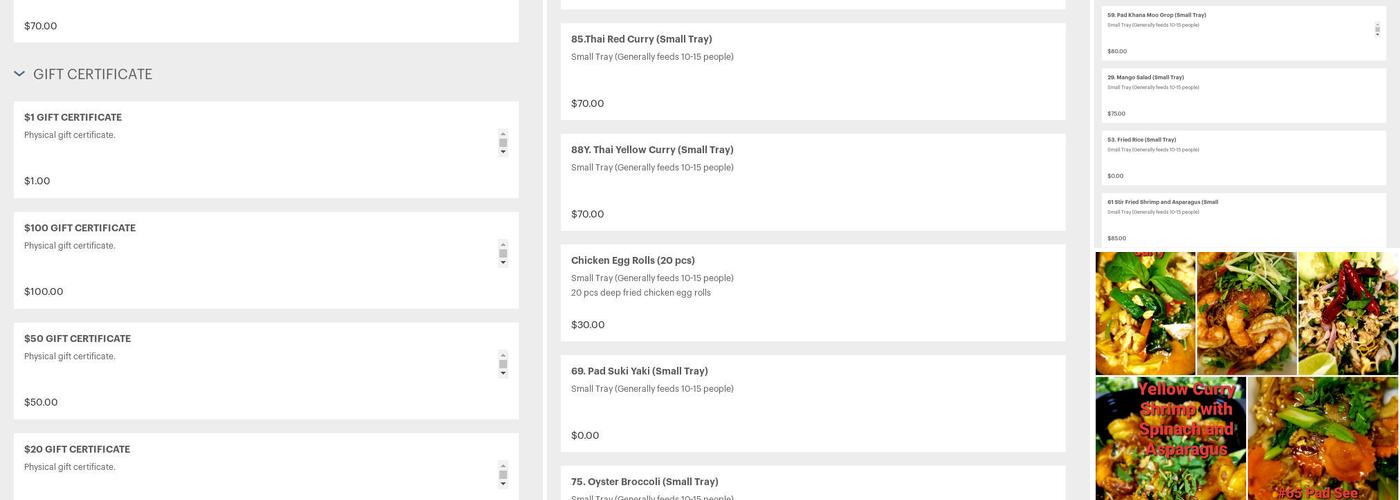This screenshot has width=1400, height=500.
Task: Collapse the GIFT CERTIFICATE section chevron
Action: click(19, 74)
